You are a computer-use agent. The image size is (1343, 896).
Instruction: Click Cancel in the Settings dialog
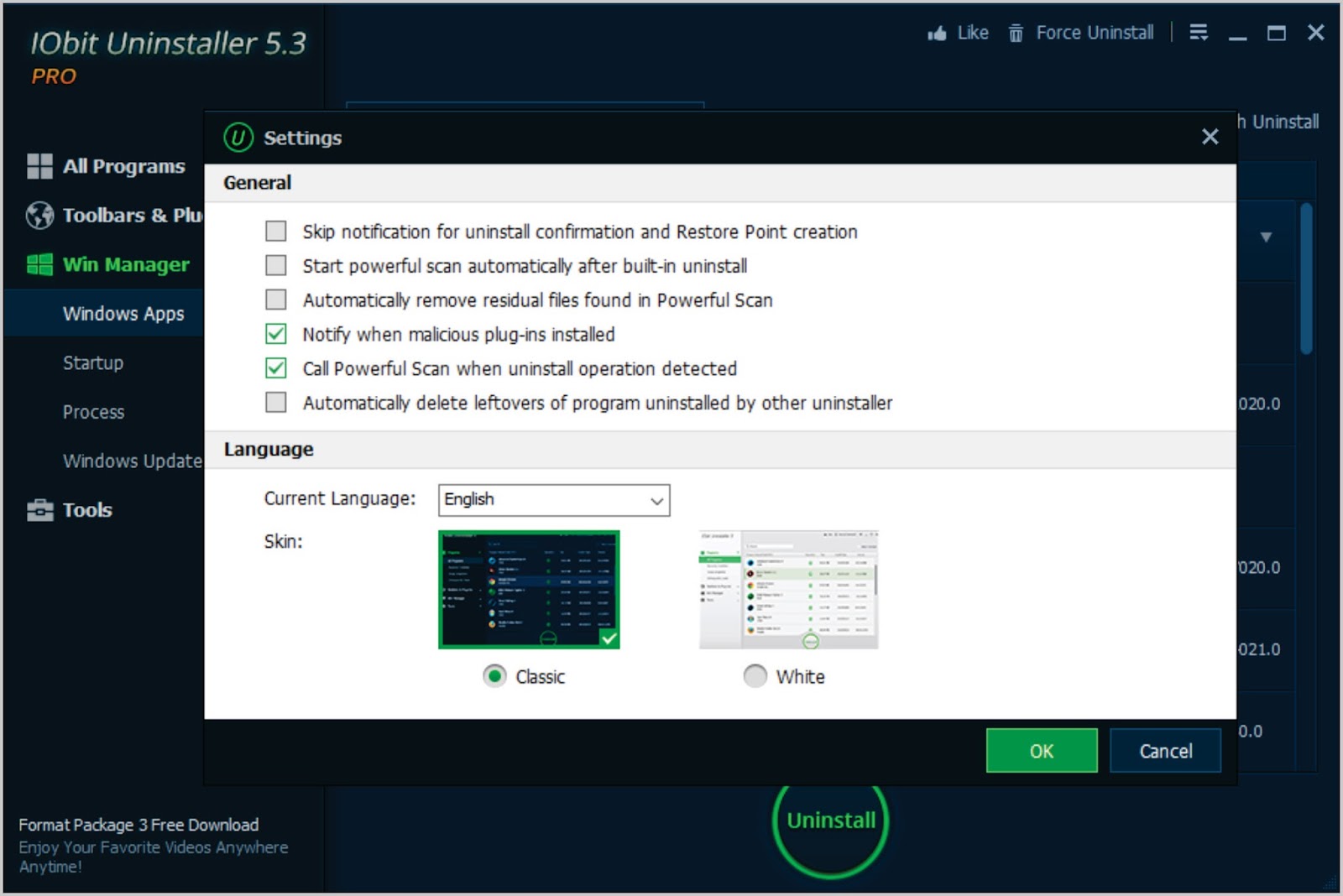click(1165, 751)
